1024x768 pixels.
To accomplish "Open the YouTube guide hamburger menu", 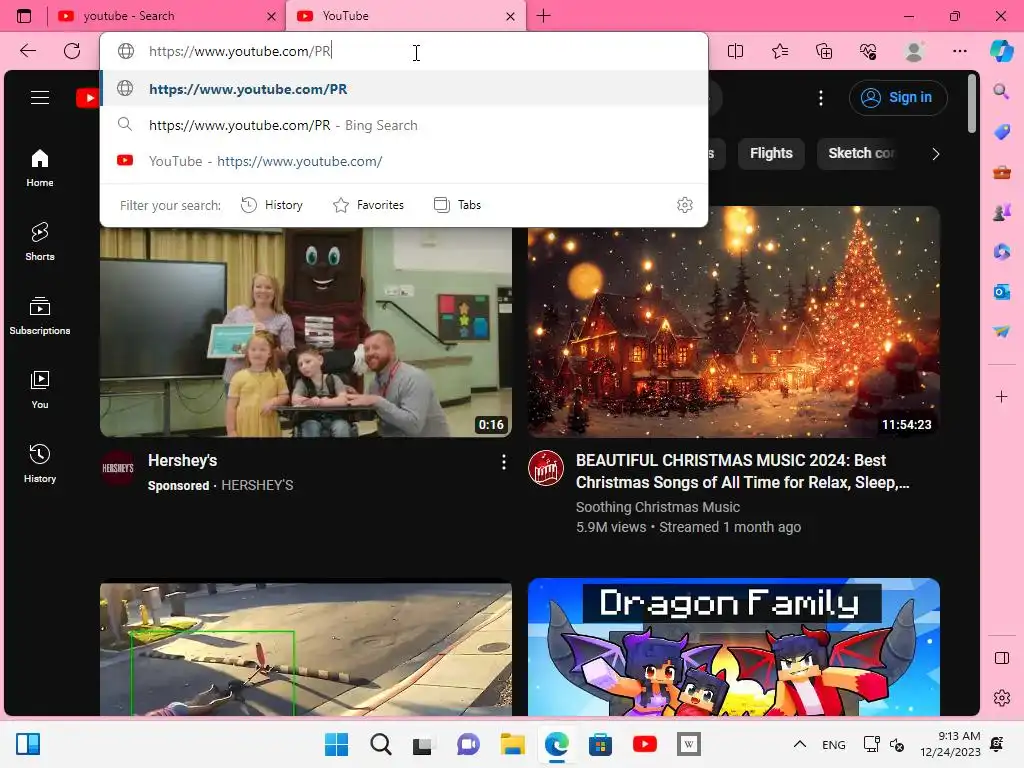I will [40, 98].
